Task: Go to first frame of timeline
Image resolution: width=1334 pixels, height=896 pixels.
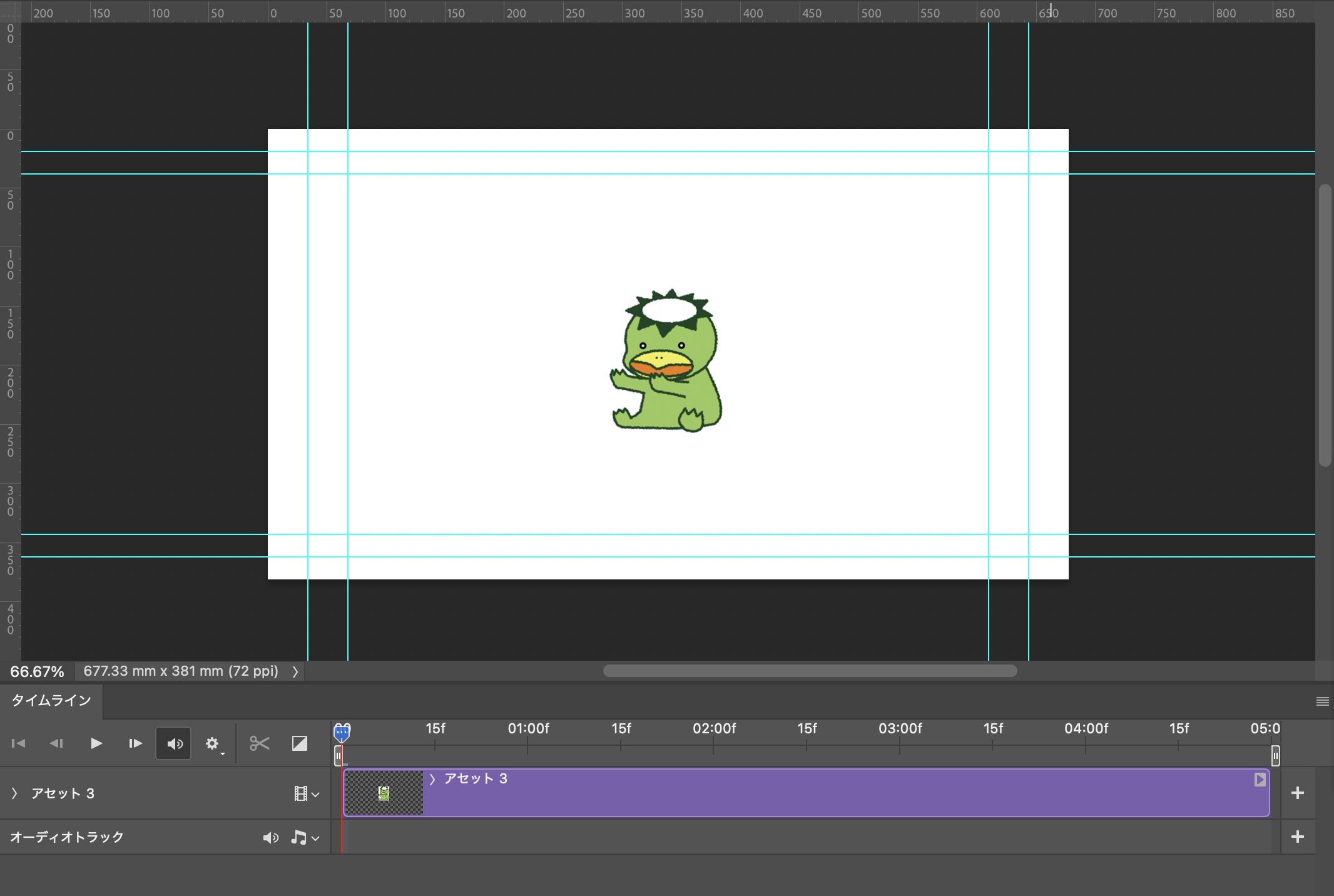Action: coord(18,743)
